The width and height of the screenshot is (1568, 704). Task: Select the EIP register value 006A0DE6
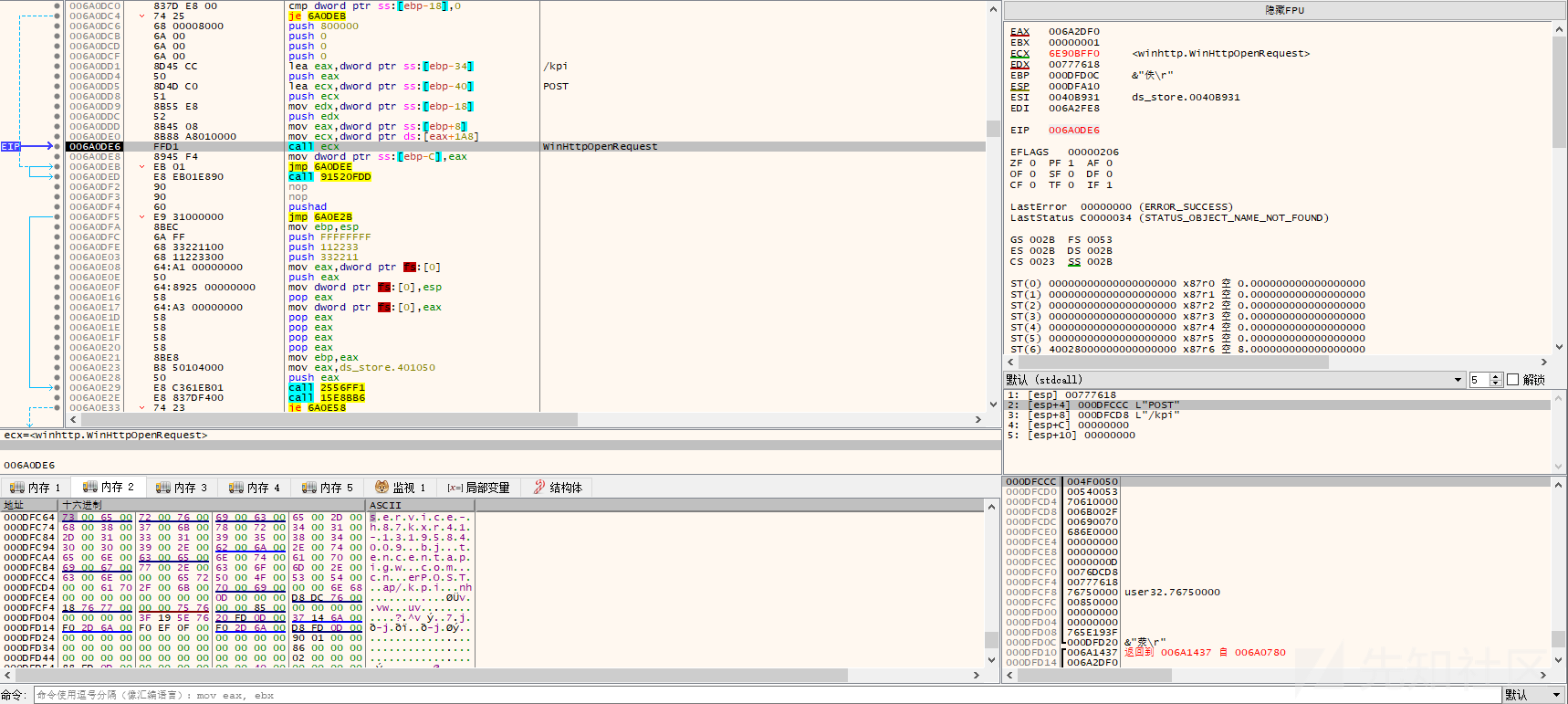pyautogui.click(x=1073, y=131)
